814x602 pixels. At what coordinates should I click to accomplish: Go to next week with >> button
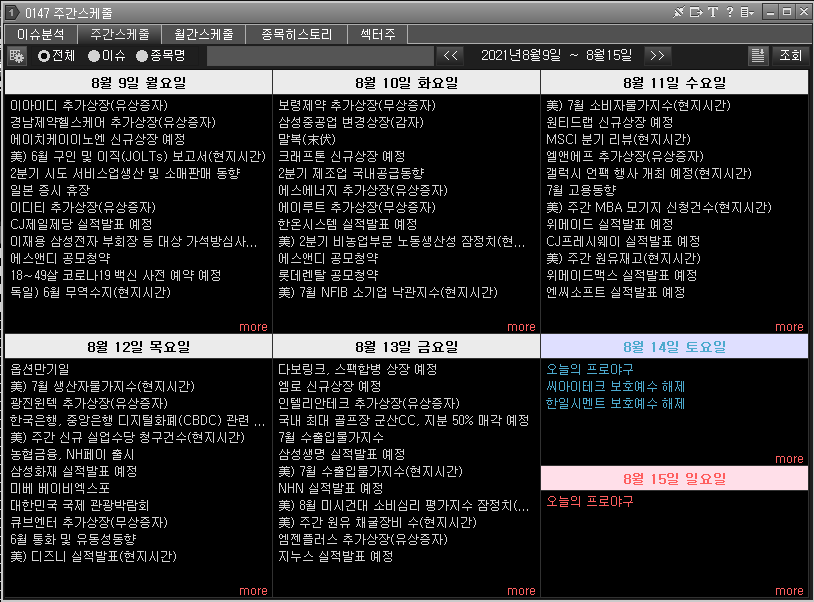click(657, 56)
